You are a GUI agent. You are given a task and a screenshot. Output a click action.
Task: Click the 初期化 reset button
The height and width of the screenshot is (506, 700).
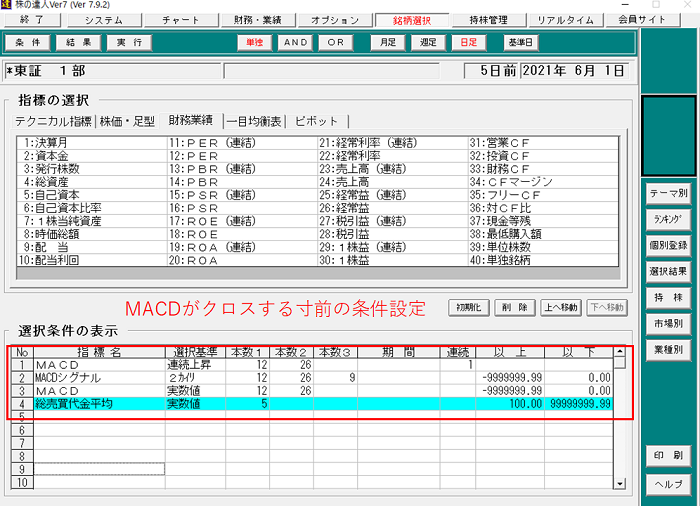467,307
